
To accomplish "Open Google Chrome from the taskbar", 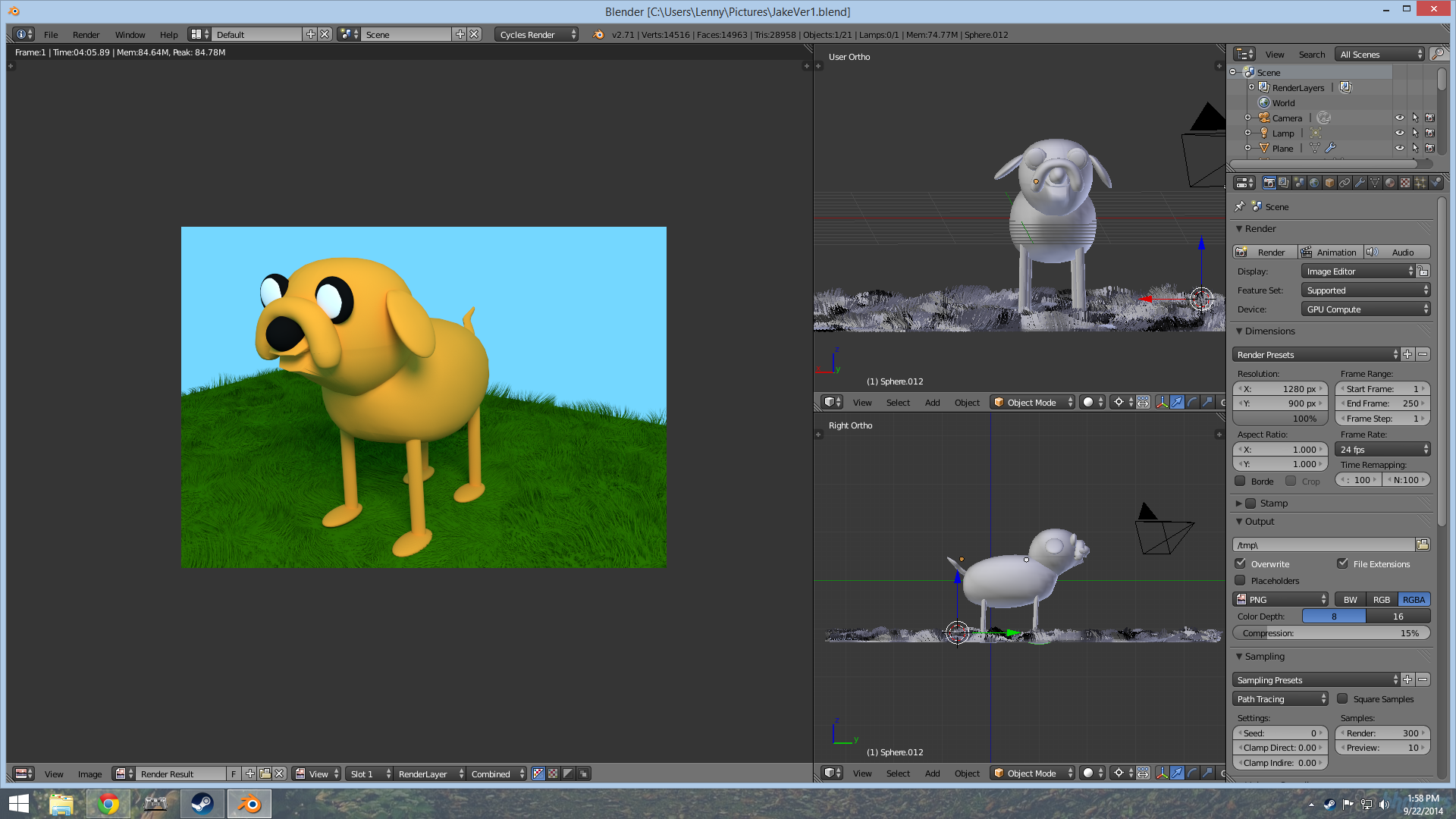I will click(108, 803).
